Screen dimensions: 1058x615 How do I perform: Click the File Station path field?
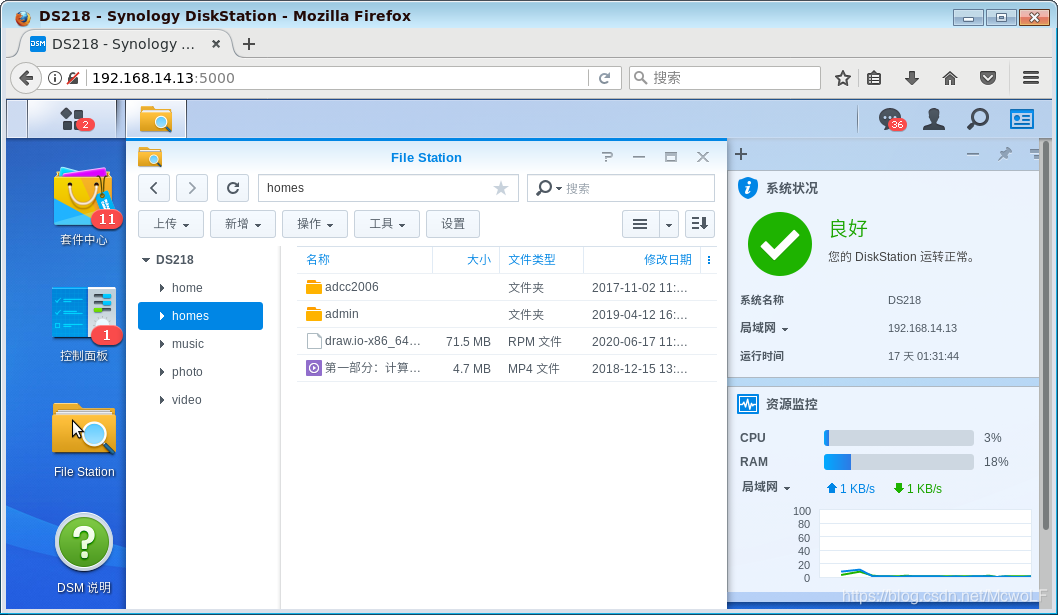coord(388,188)
